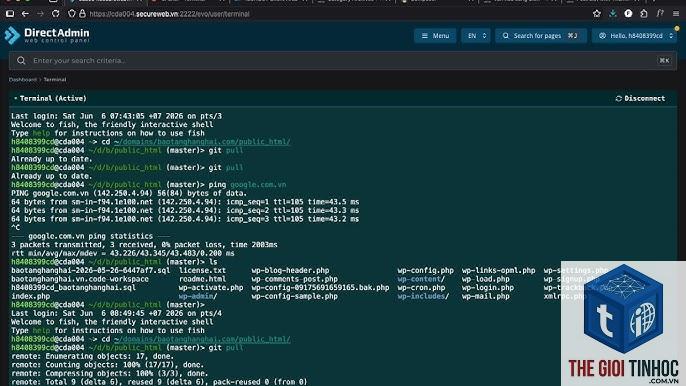Click the wp-load.php file name

486,279
